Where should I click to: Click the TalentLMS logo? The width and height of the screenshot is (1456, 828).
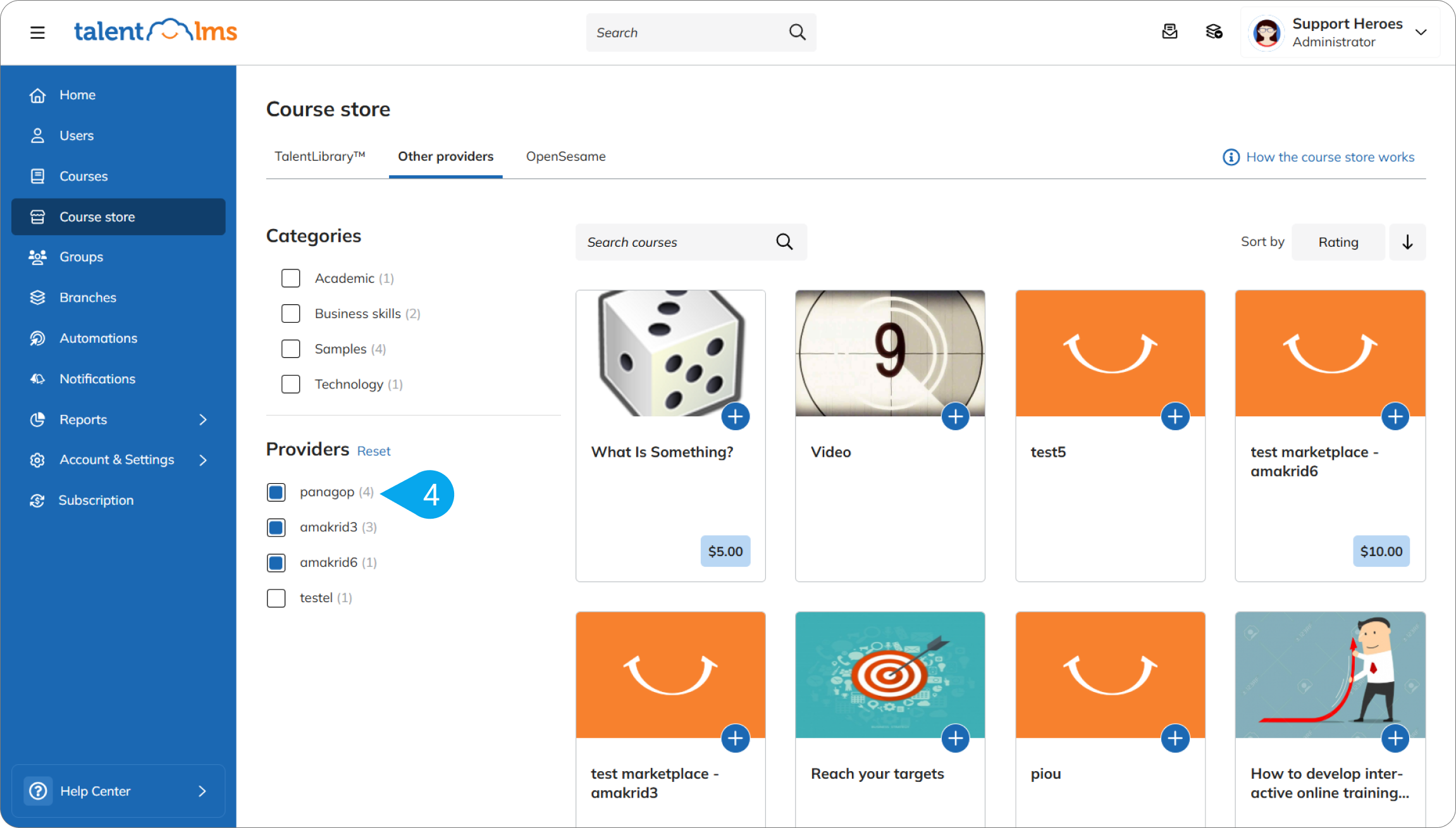click(x=156, y=31)
